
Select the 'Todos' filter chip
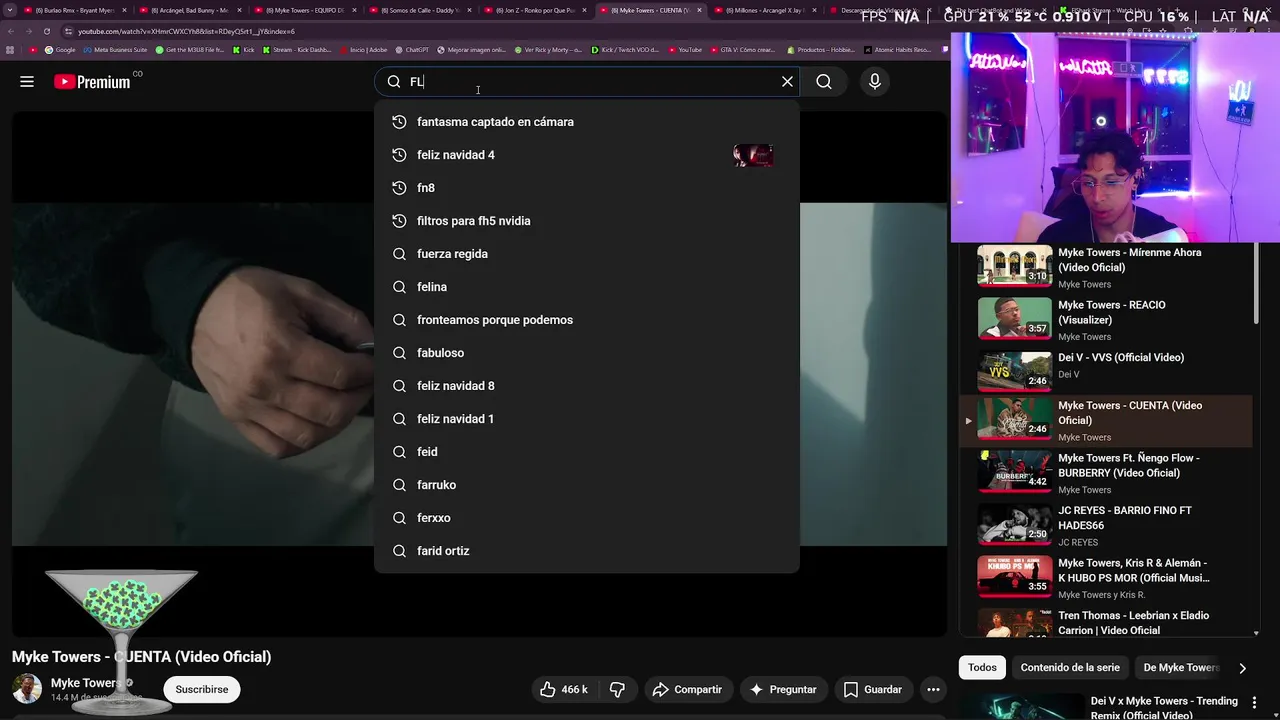coord(982,667)
